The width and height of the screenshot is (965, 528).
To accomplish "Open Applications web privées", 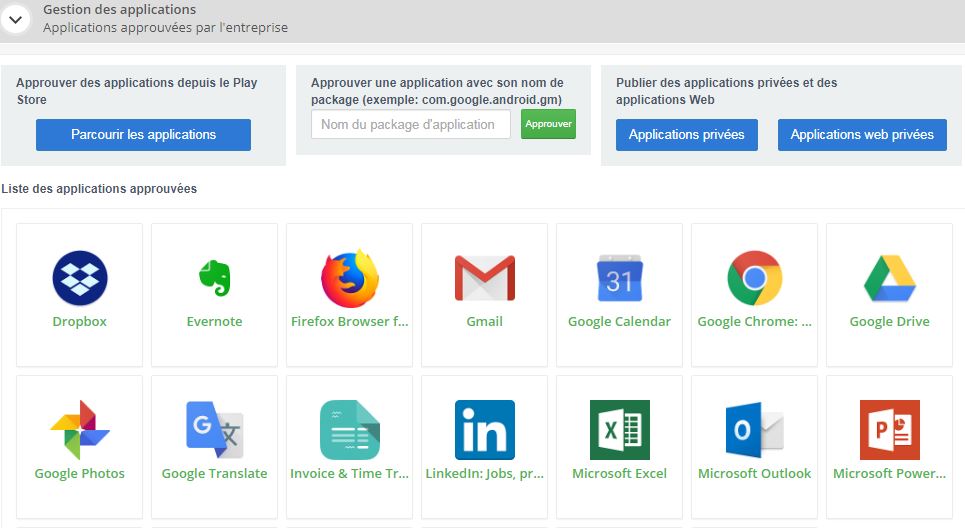I will (x=862, y=135).
